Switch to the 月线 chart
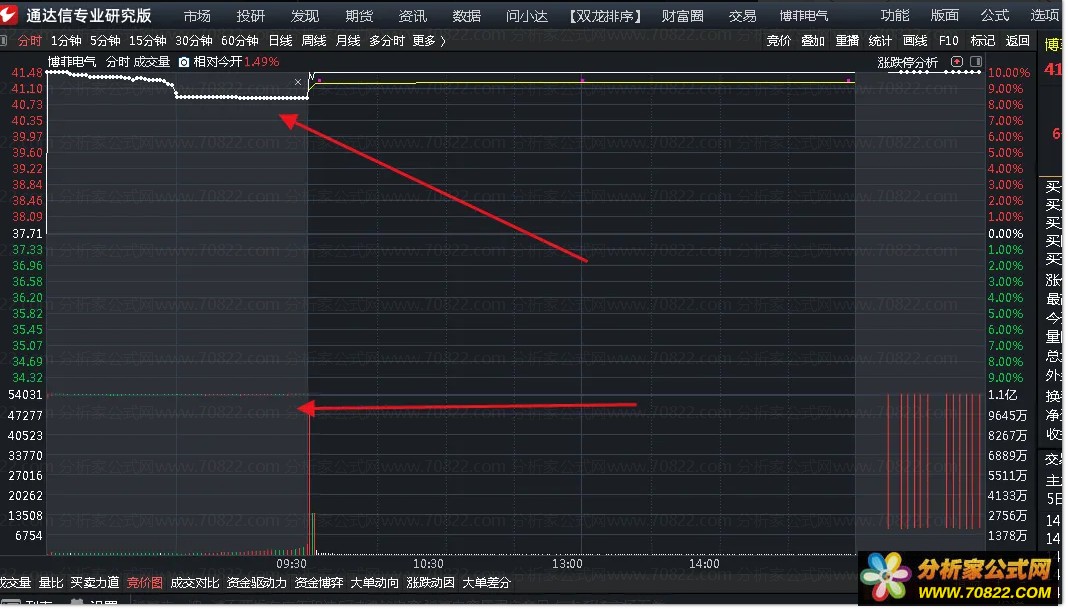 (x=348, y=41)
